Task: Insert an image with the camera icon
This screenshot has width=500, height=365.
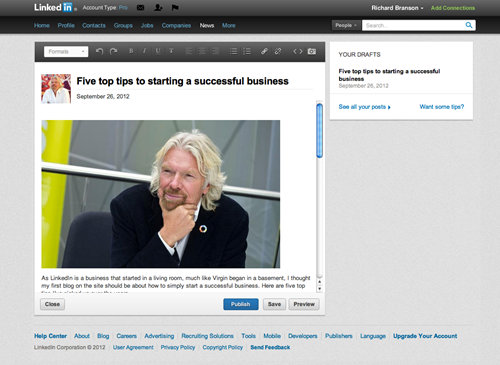Action: 312,51
